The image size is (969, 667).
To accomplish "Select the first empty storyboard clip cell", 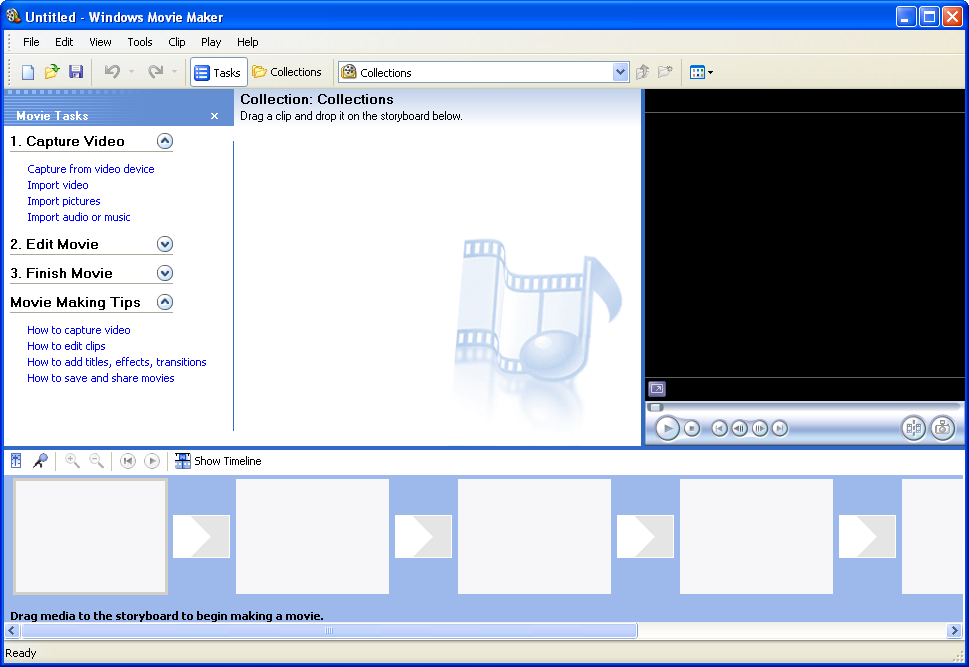I will pyautogui.click(x=90, y=537).
